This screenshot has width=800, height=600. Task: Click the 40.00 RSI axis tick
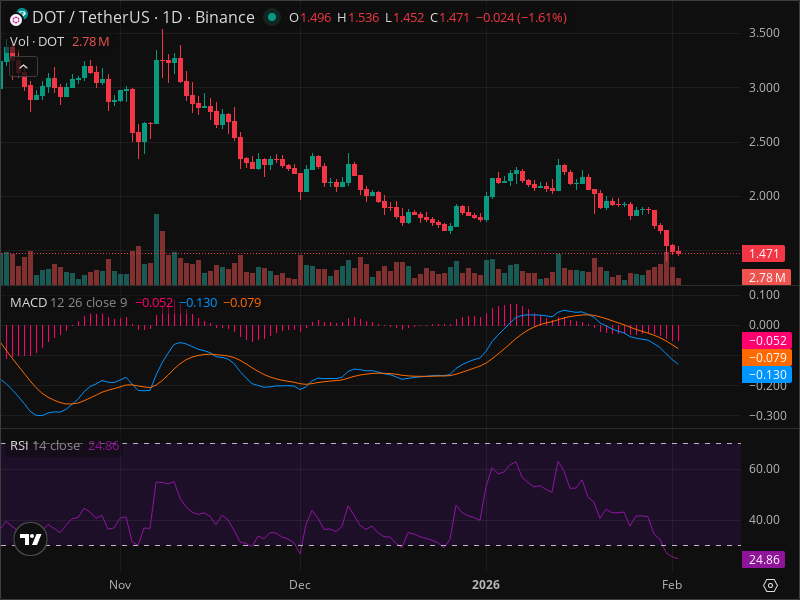[764, 520]
